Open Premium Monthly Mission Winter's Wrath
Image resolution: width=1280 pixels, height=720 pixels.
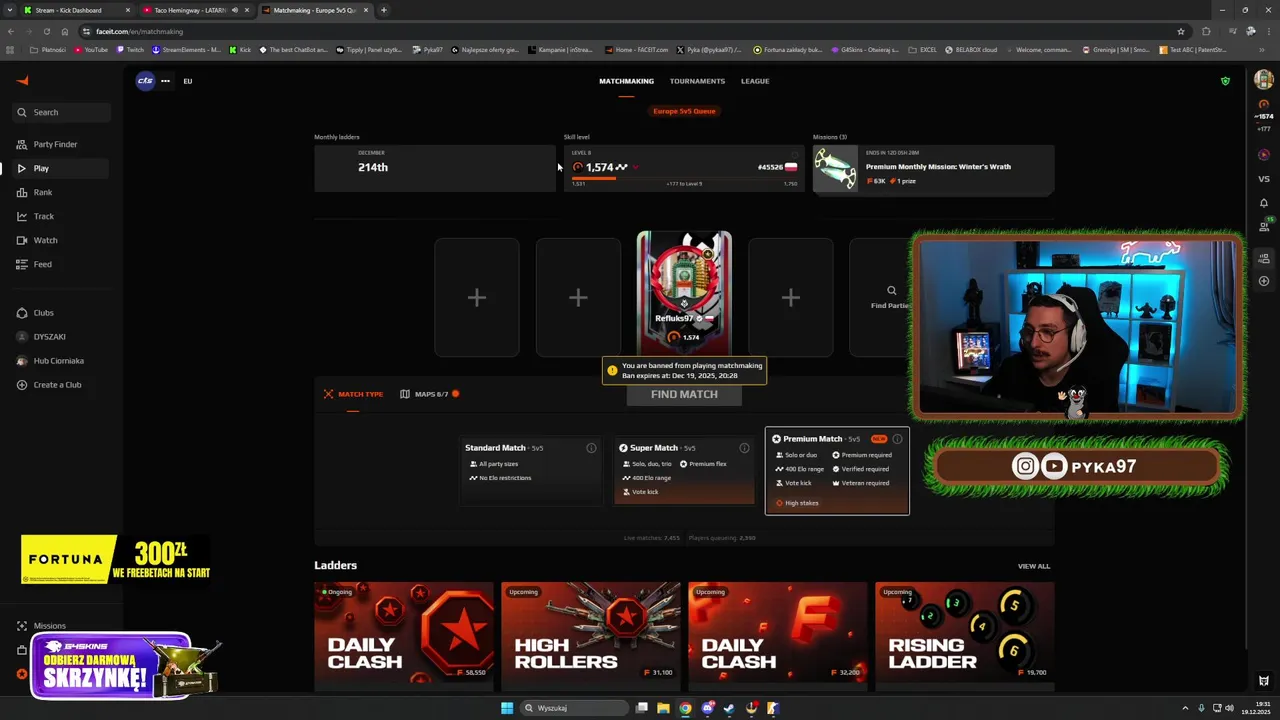(x=933, y=168)
